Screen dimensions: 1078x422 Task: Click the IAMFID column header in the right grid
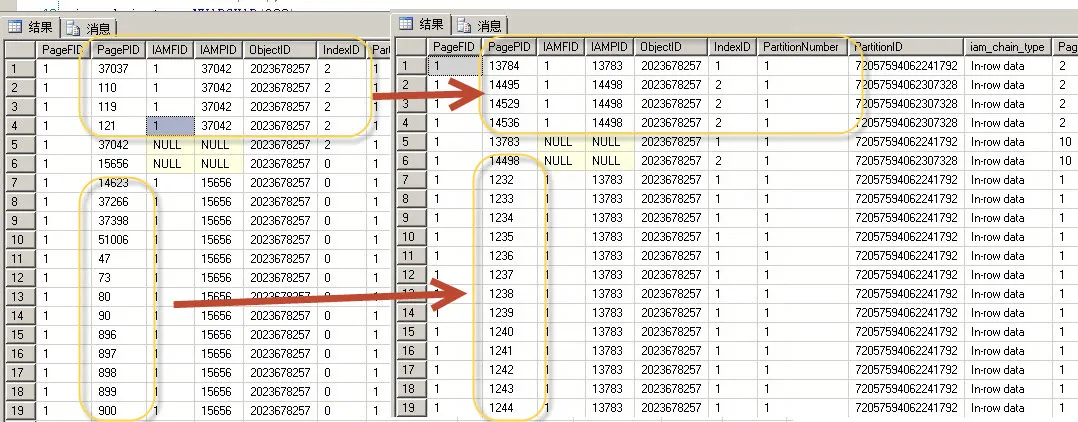[x=561, y=47]
